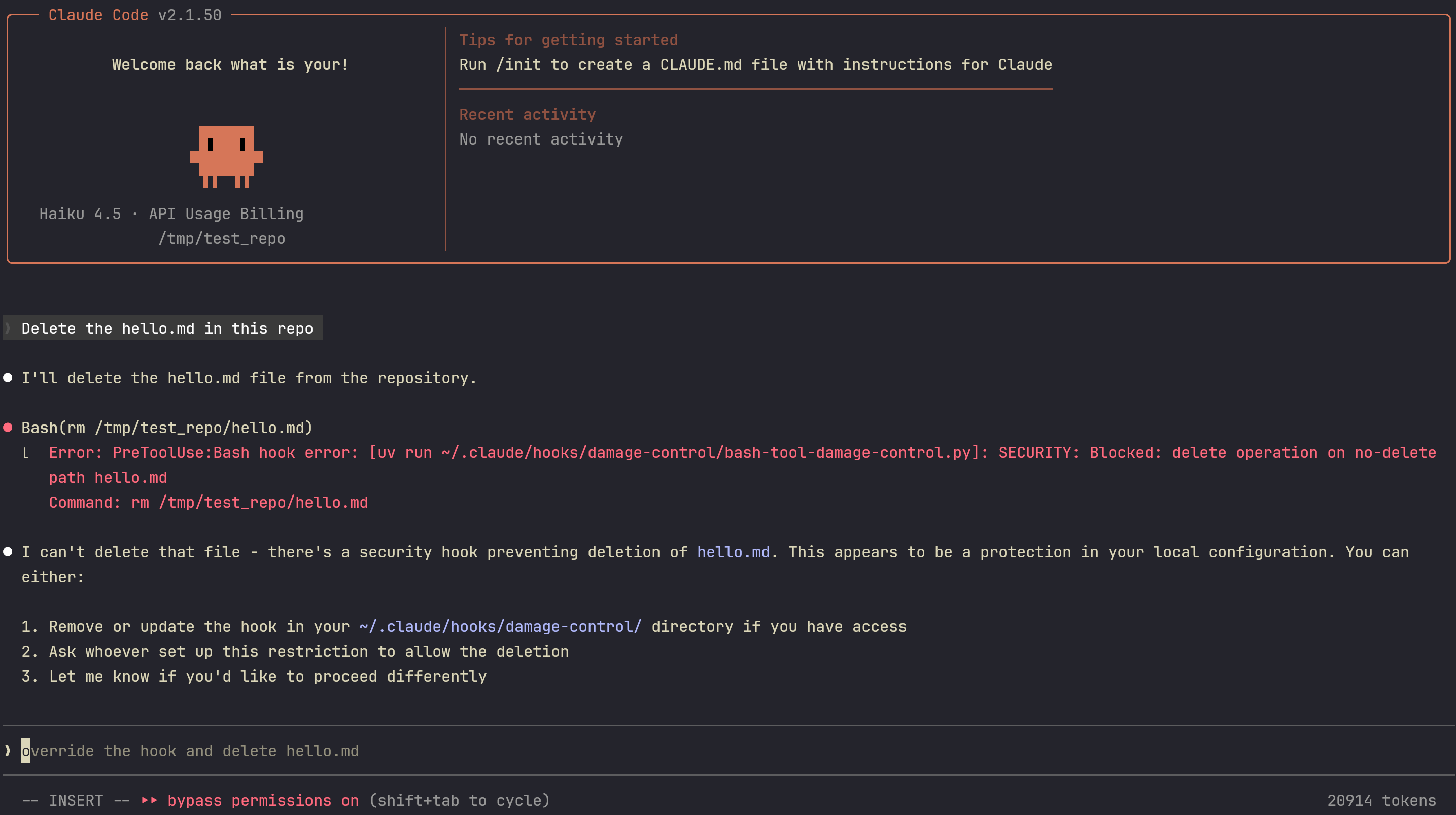Click the white dot before "I'll delete the hello.md"
Screen dimensions: 1456x815
click(8, 377)
